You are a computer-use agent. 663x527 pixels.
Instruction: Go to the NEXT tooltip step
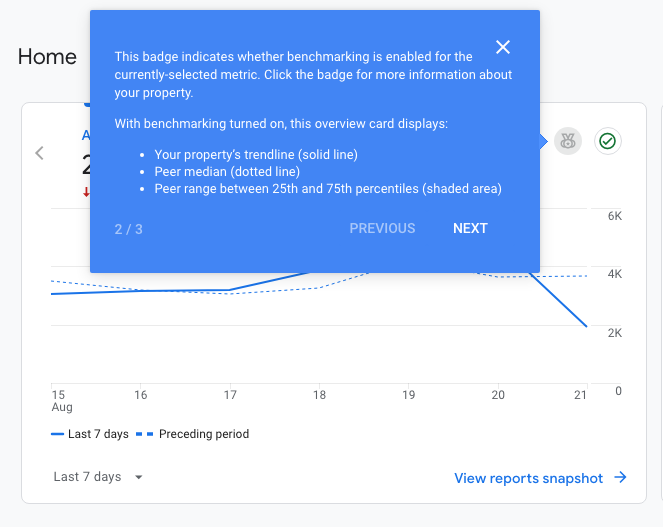pyautogui.click(x=470, y=228)
